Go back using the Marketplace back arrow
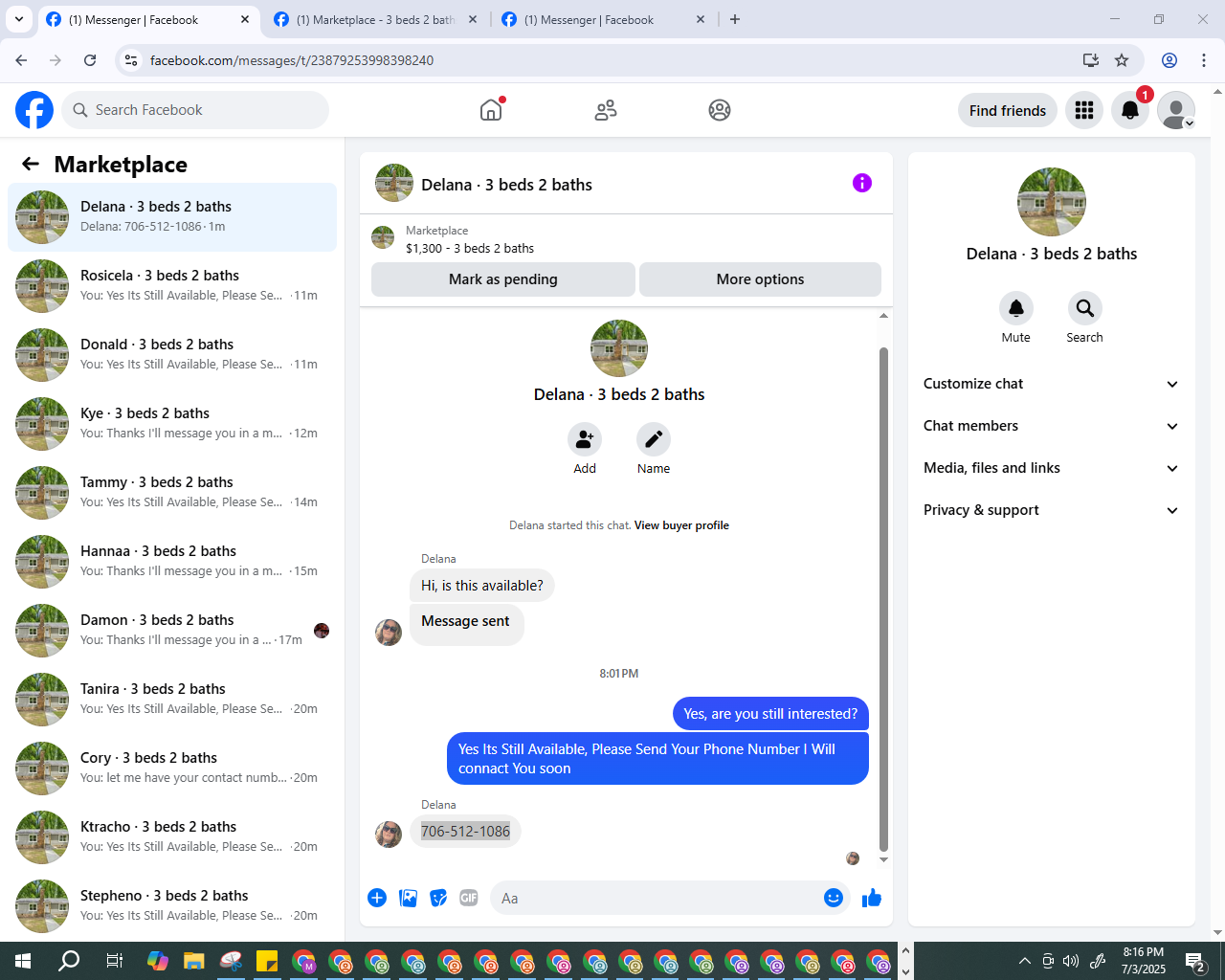 [31, 164]
